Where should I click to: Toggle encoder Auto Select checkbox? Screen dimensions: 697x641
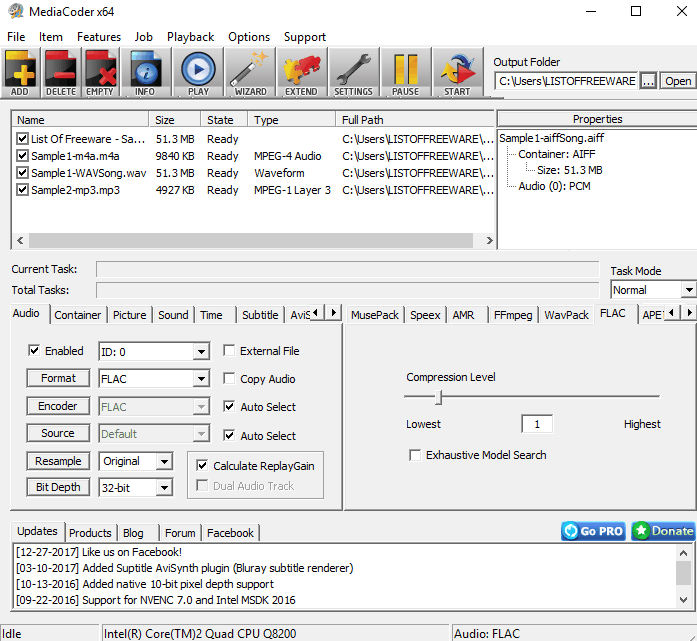[x=229, y=407]
